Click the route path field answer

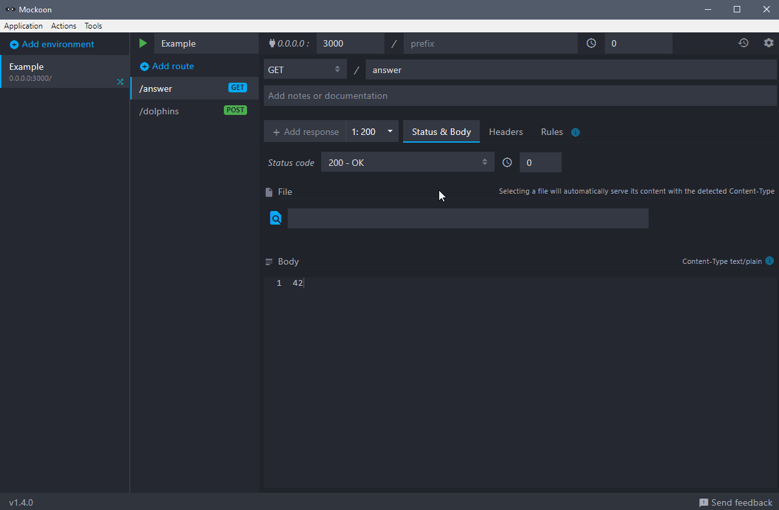click(571, 70)
